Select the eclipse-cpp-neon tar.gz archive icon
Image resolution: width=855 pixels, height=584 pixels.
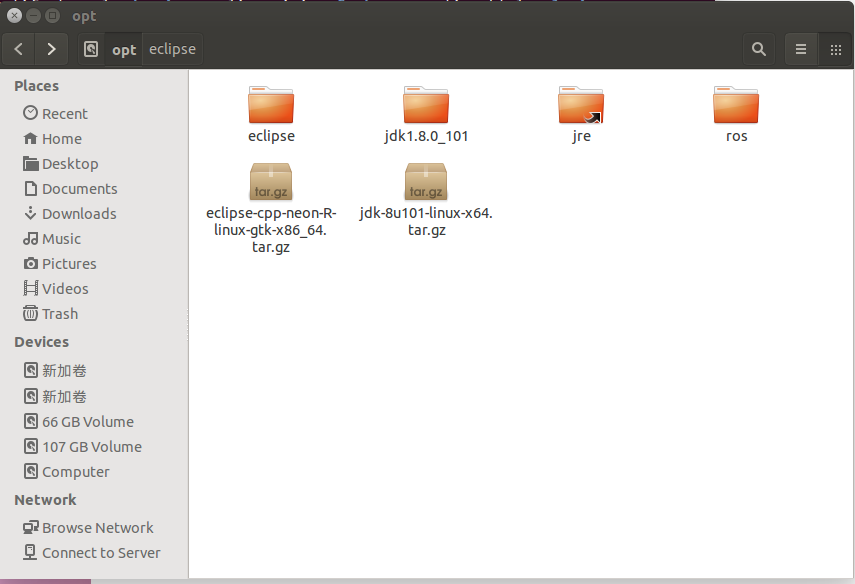(x=271, y=182)
